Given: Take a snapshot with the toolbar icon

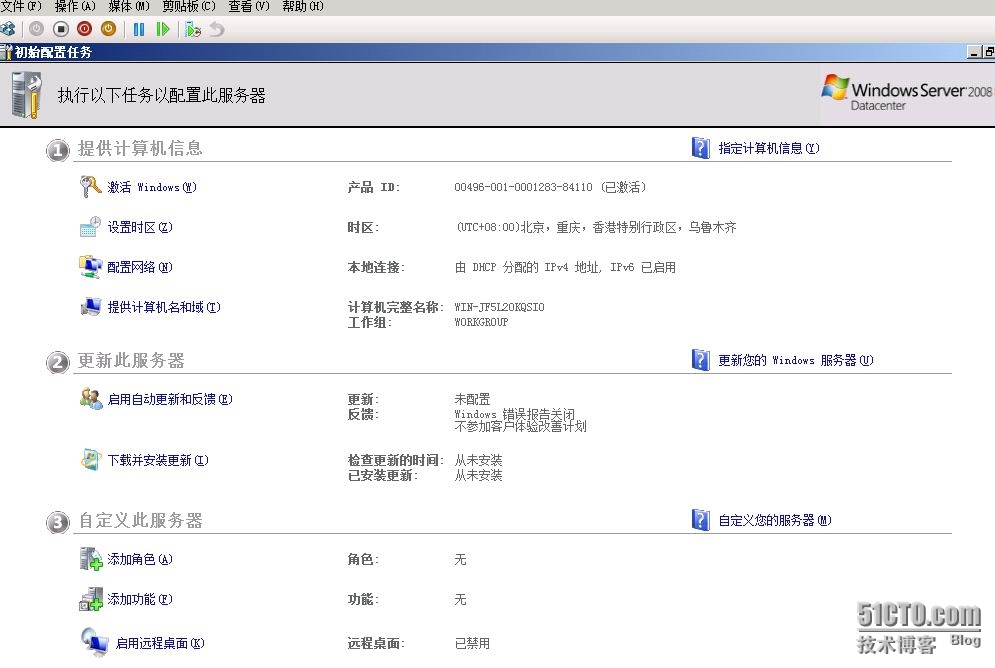Looking at the screenshot, I should pos(193,29).
